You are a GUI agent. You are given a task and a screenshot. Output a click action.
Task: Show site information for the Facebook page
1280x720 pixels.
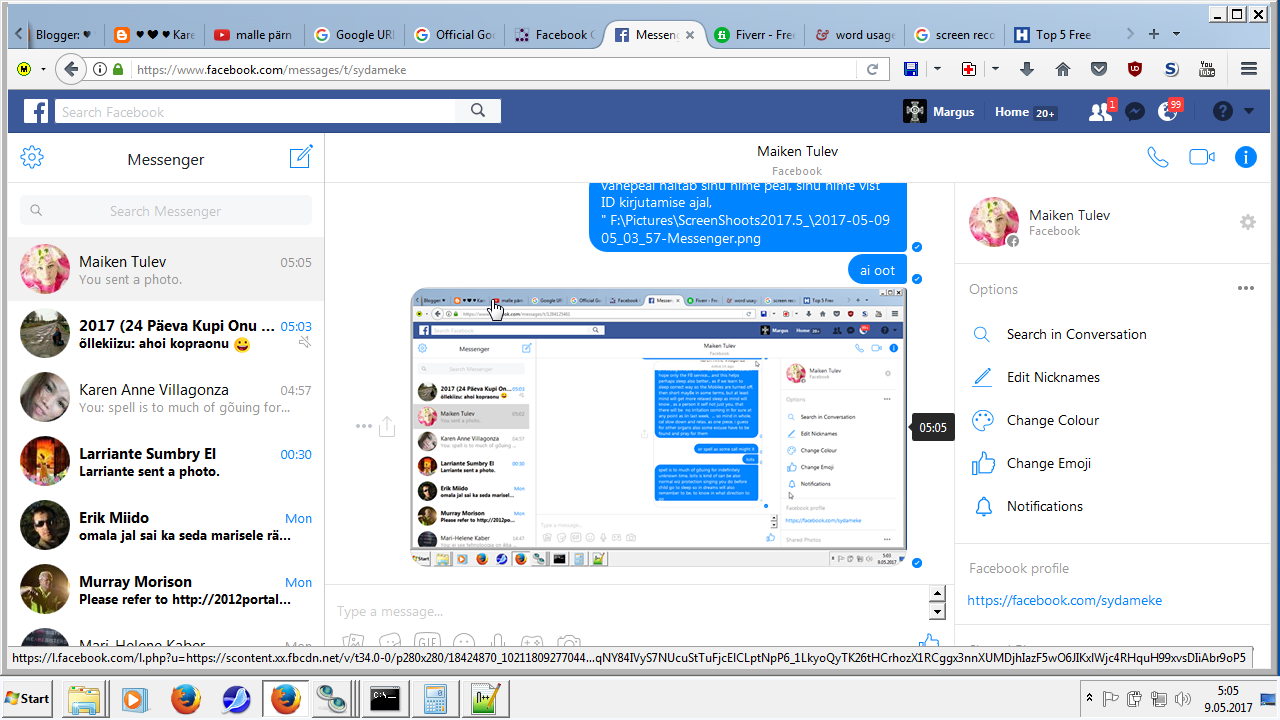[100, 69]
